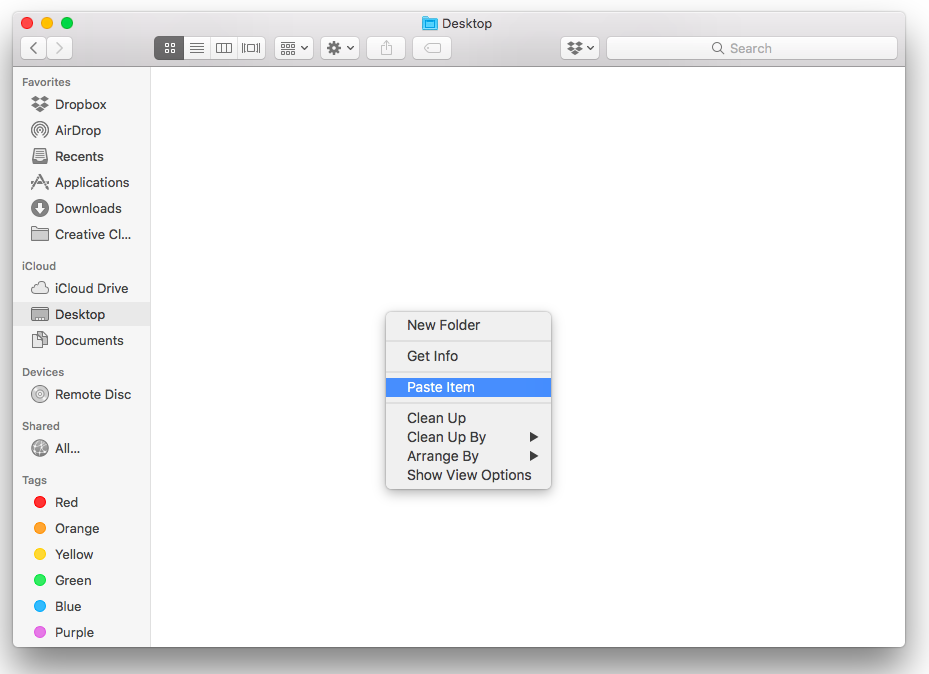Click the Search field
The height and width of the screenshot is (674, 929).
(752, 48)
